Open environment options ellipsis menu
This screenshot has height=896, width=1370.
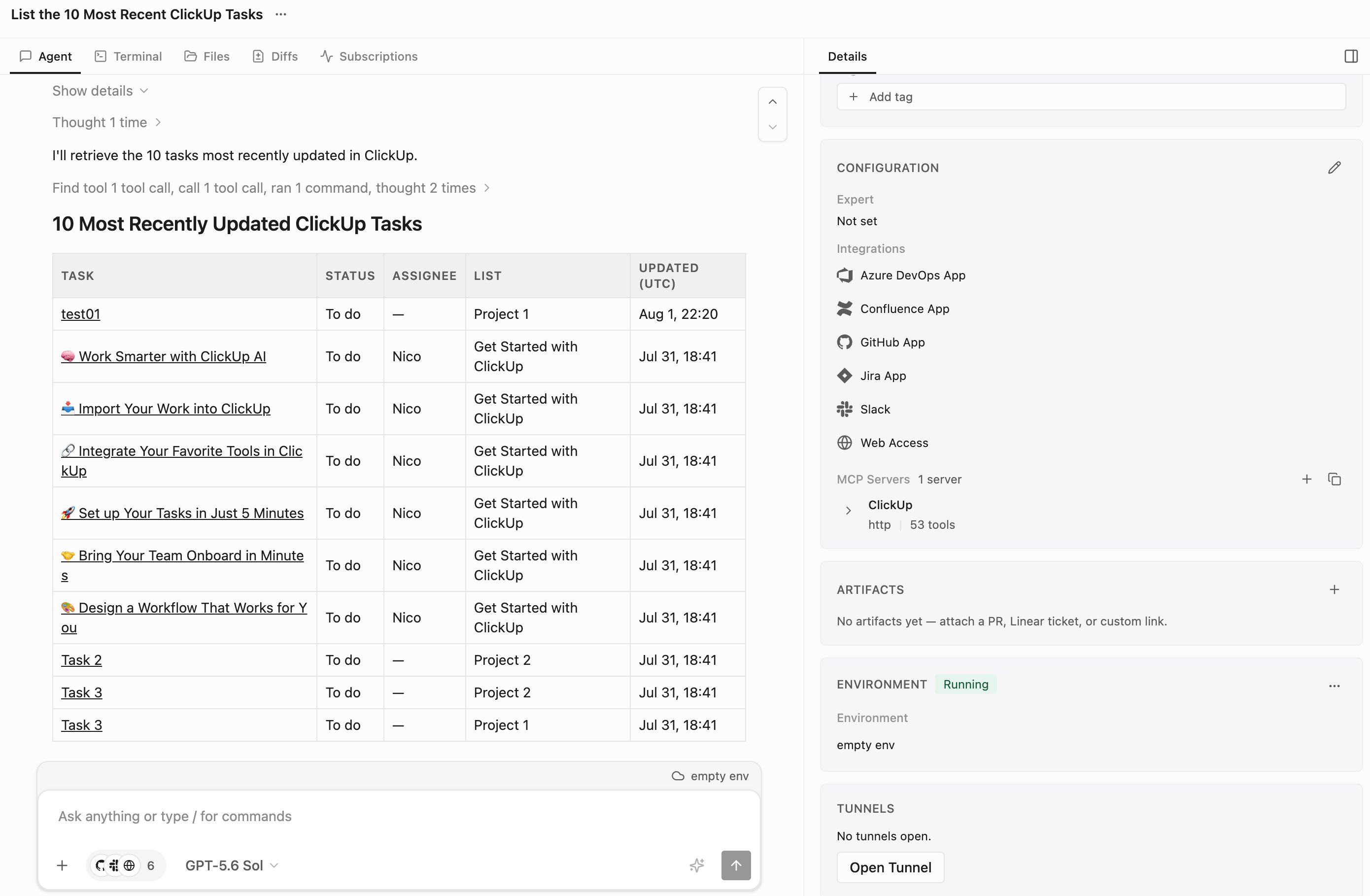(1335, 685)
